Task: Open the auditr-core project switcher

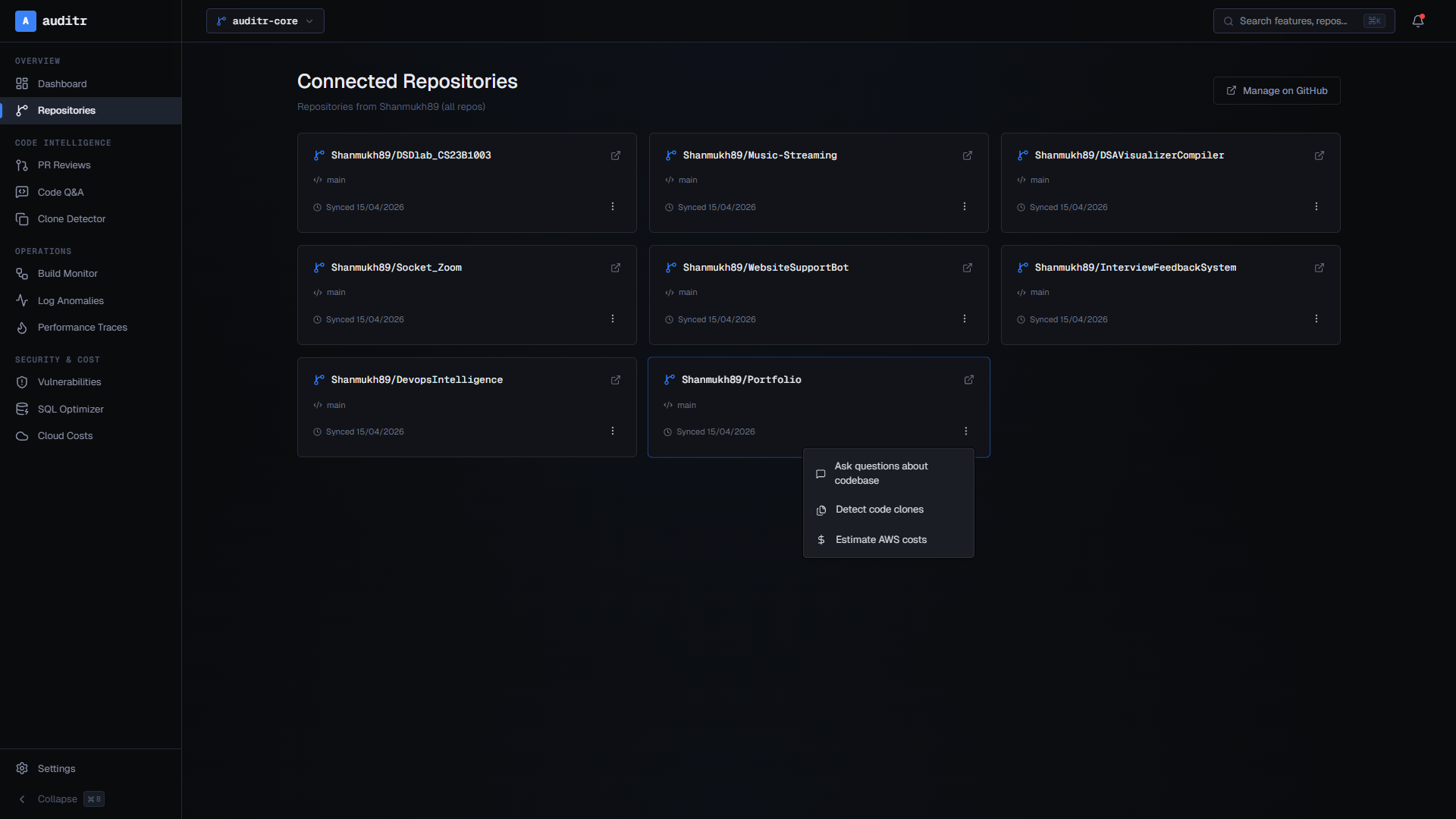Action: pos(265,20)
